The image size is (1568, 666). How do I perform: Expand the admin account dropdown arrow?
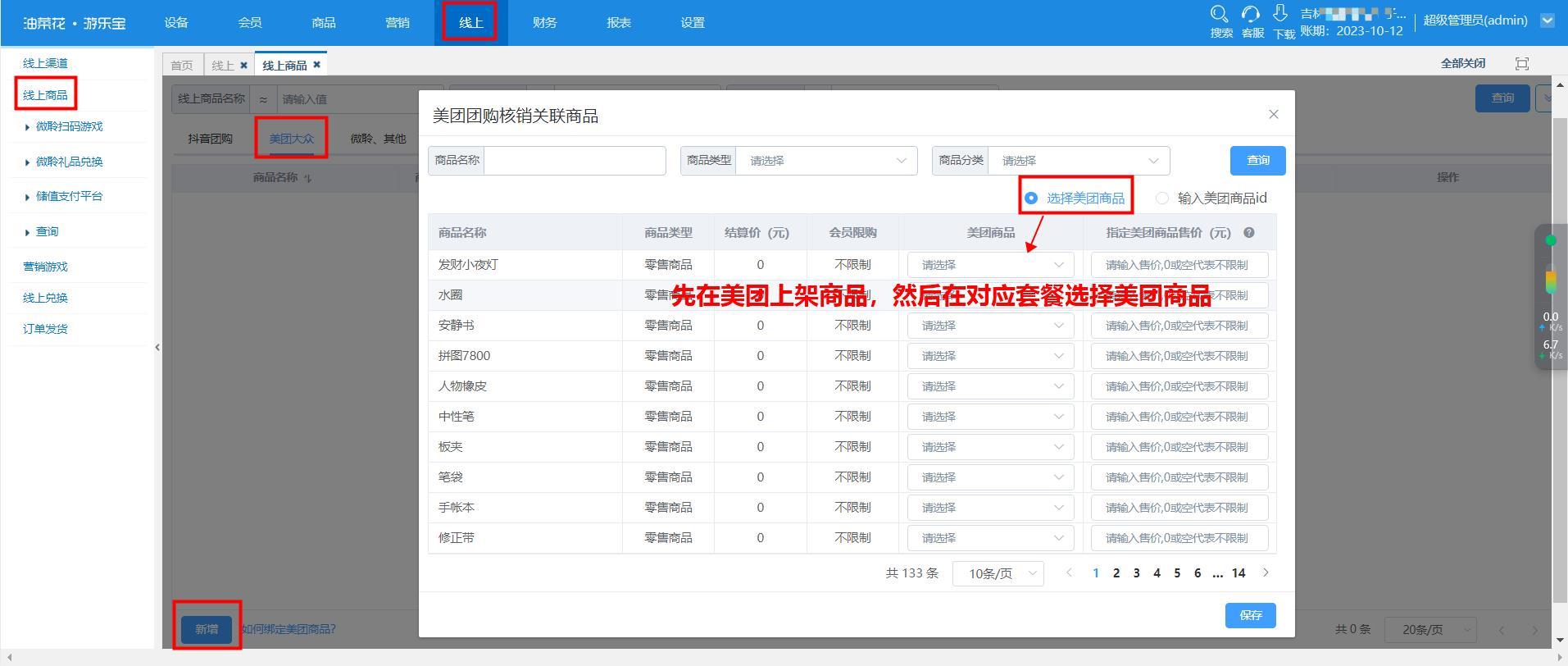pyautogui.click(x=1548, y=21)
